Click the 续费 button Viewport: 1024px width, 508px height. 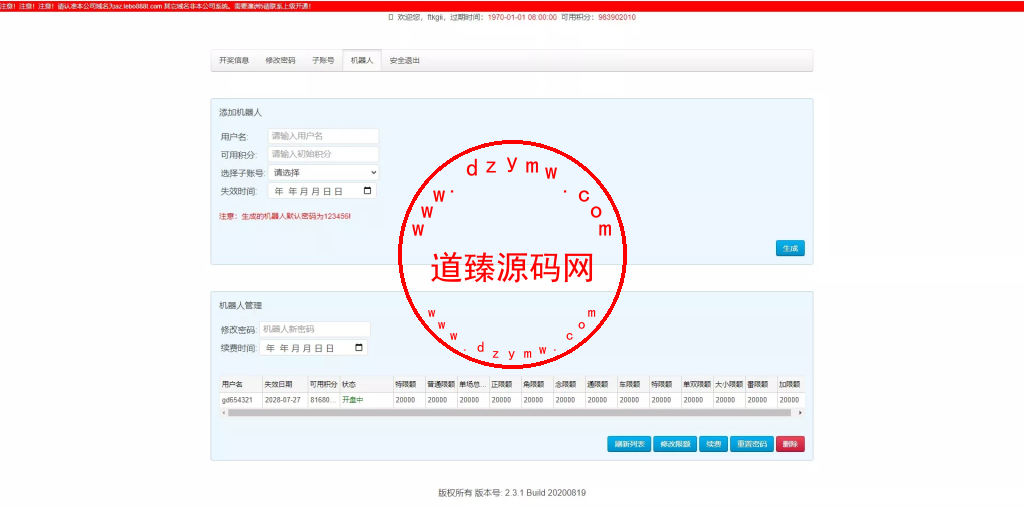(x=714, y=444)
